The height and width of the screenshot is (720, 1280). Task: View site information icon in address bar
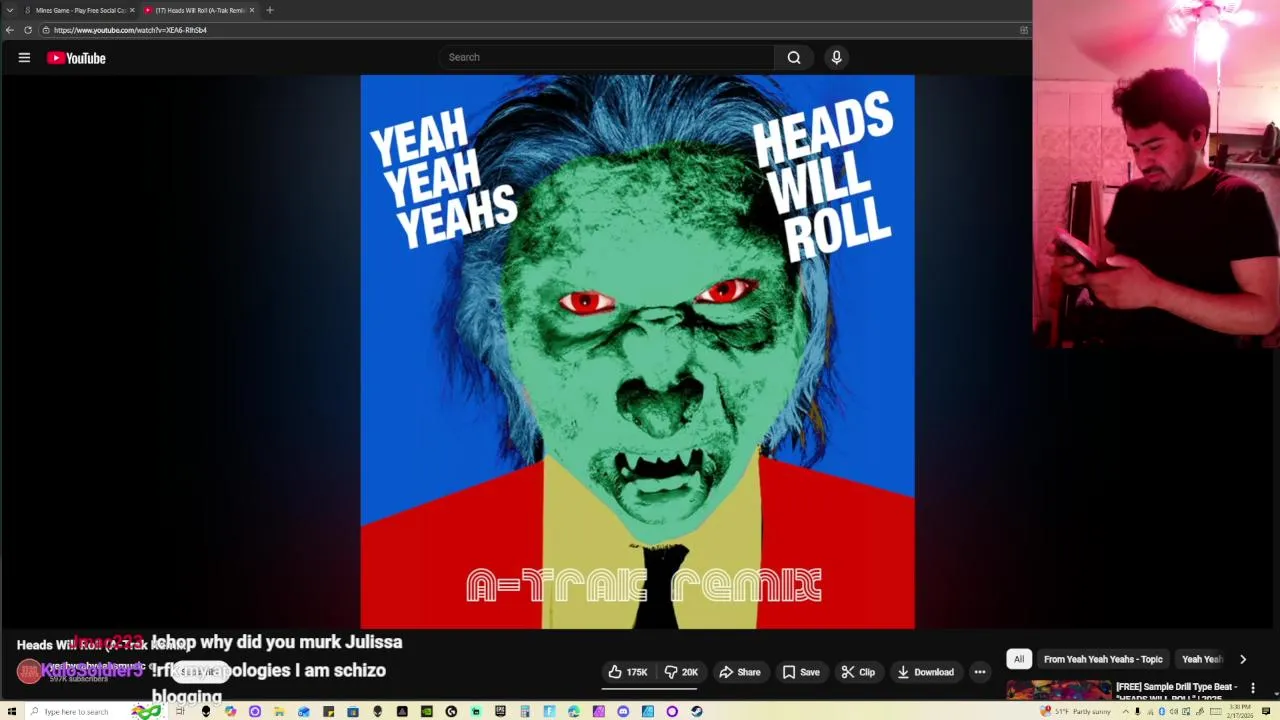(46, 30)
